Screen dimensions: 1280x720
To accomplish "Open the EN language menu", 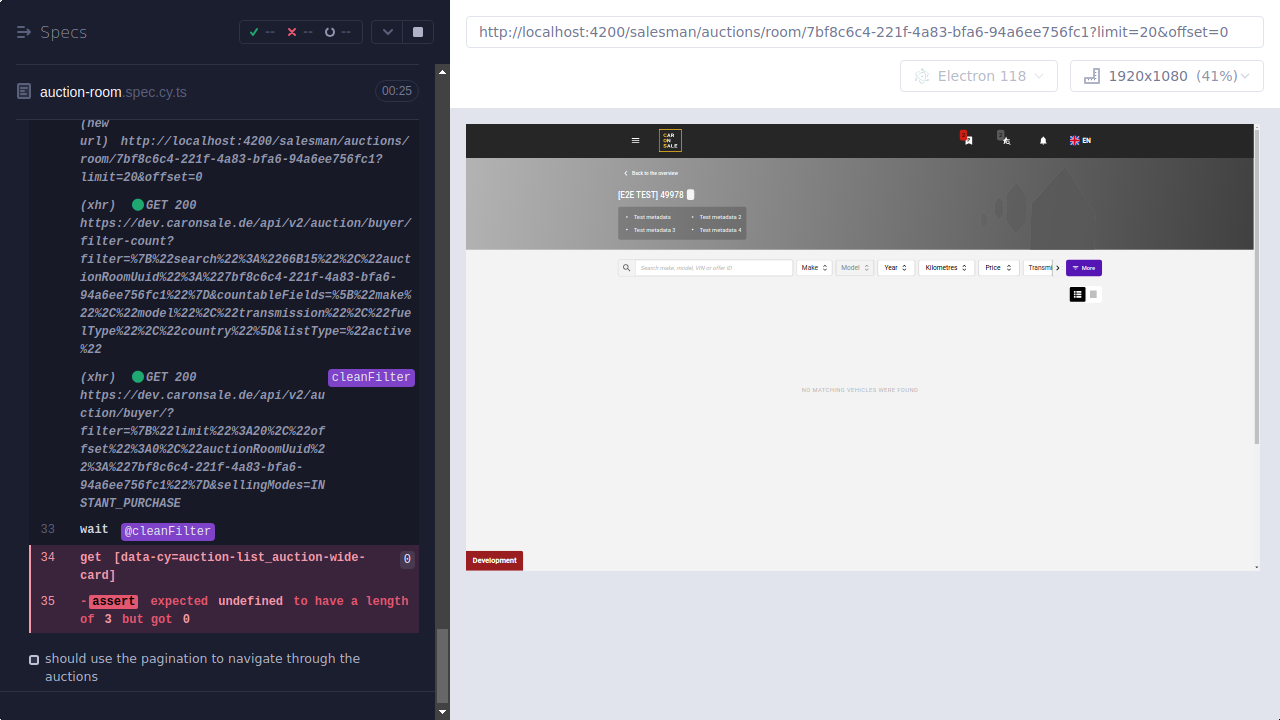I will point(1079,140).
